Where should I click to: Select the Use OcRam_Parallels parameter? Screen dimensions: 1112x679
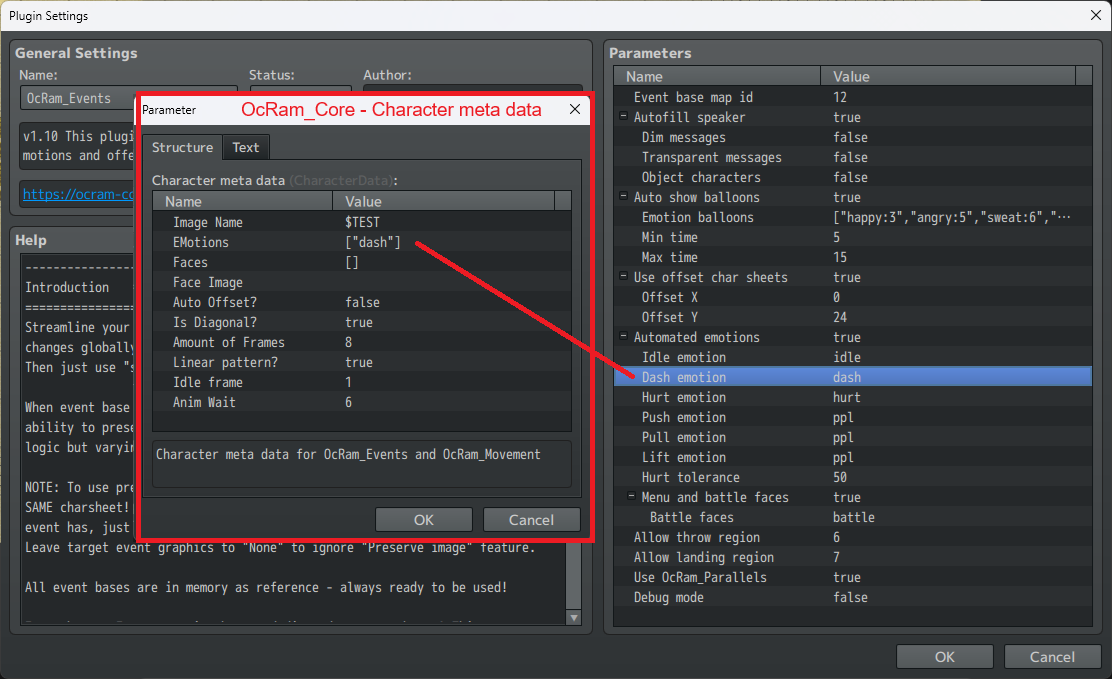[x=852, y=577]
